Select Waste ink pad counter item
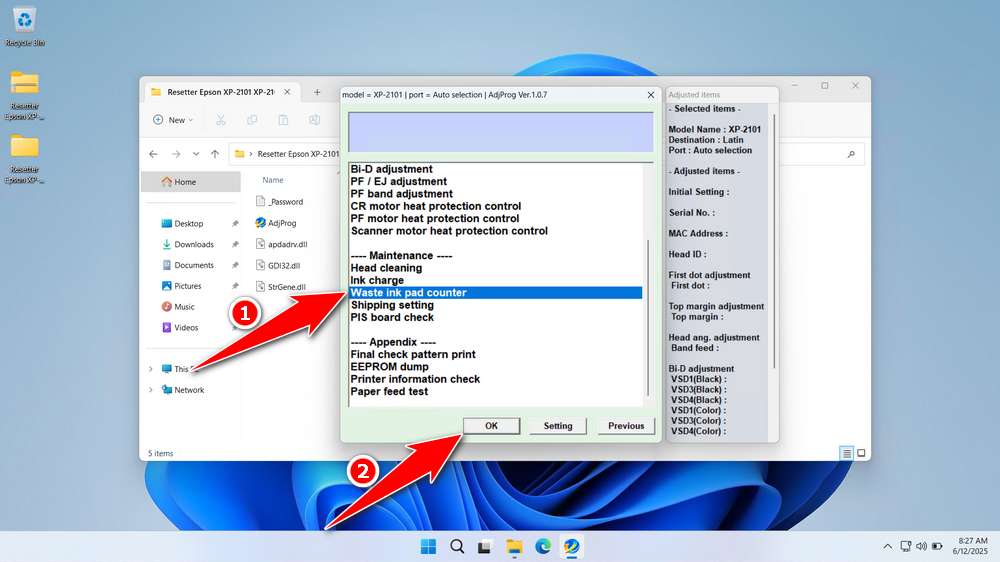The width and height of the screenshot is (1000, 562). click(496, 293)
